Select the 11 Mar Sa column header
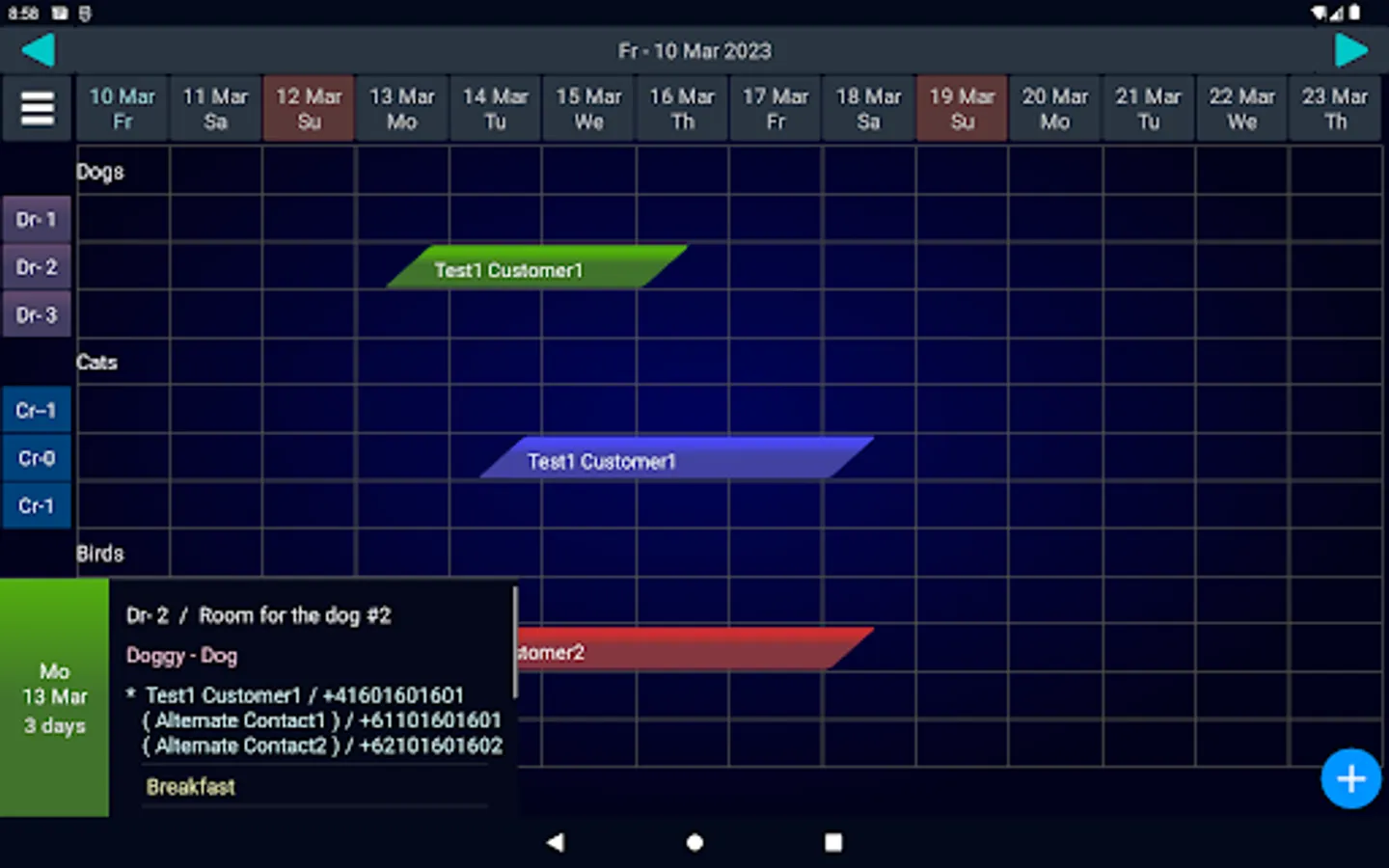Viewport: 1389px width, 868px height. click(215, 109)
